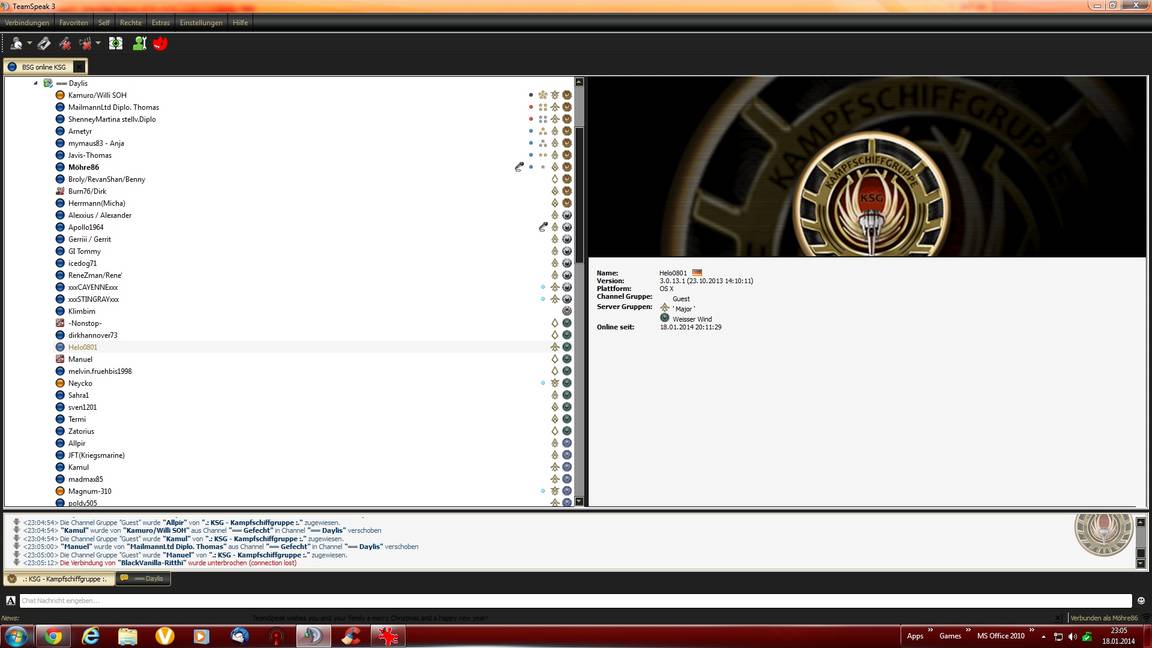
Task: Open the Favoriten menu
Action: tap(73, 23)
